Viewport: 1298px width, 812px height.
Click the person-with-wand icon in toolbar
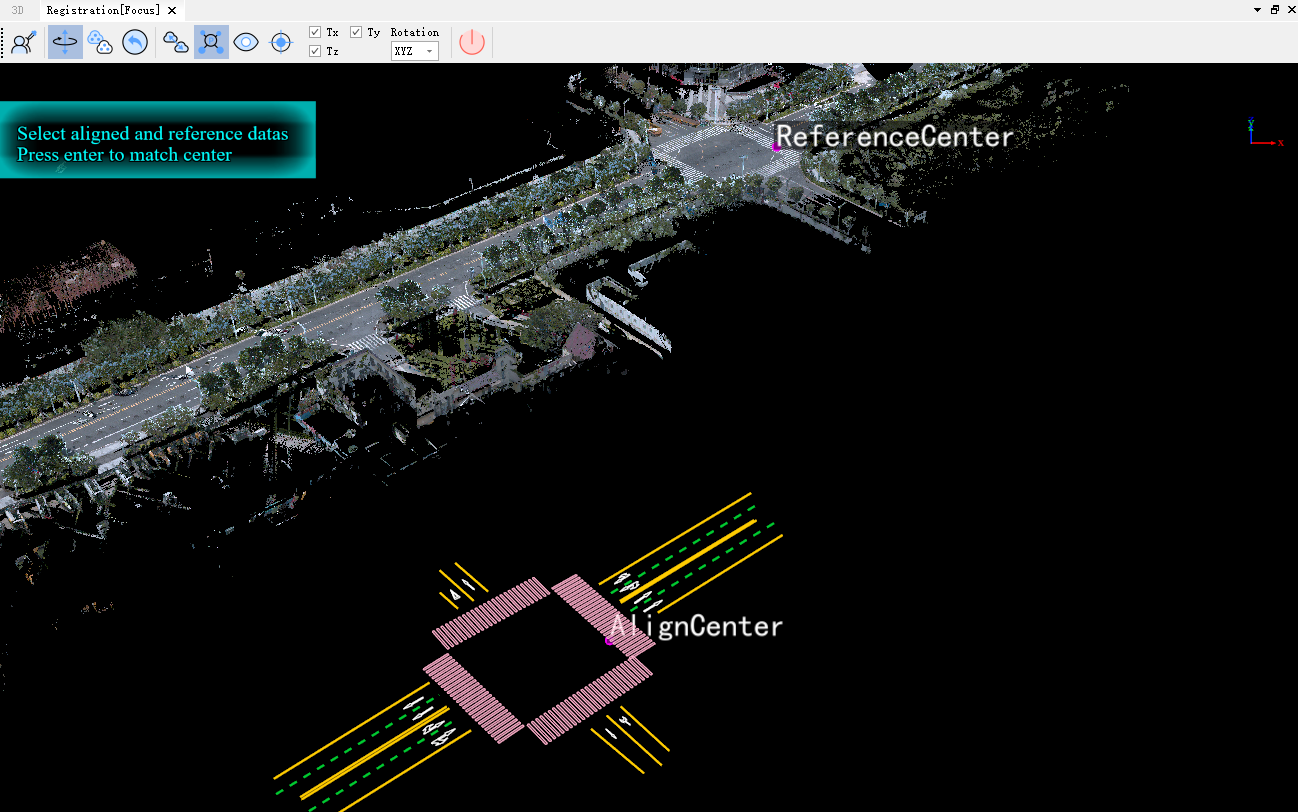point(24,42)
